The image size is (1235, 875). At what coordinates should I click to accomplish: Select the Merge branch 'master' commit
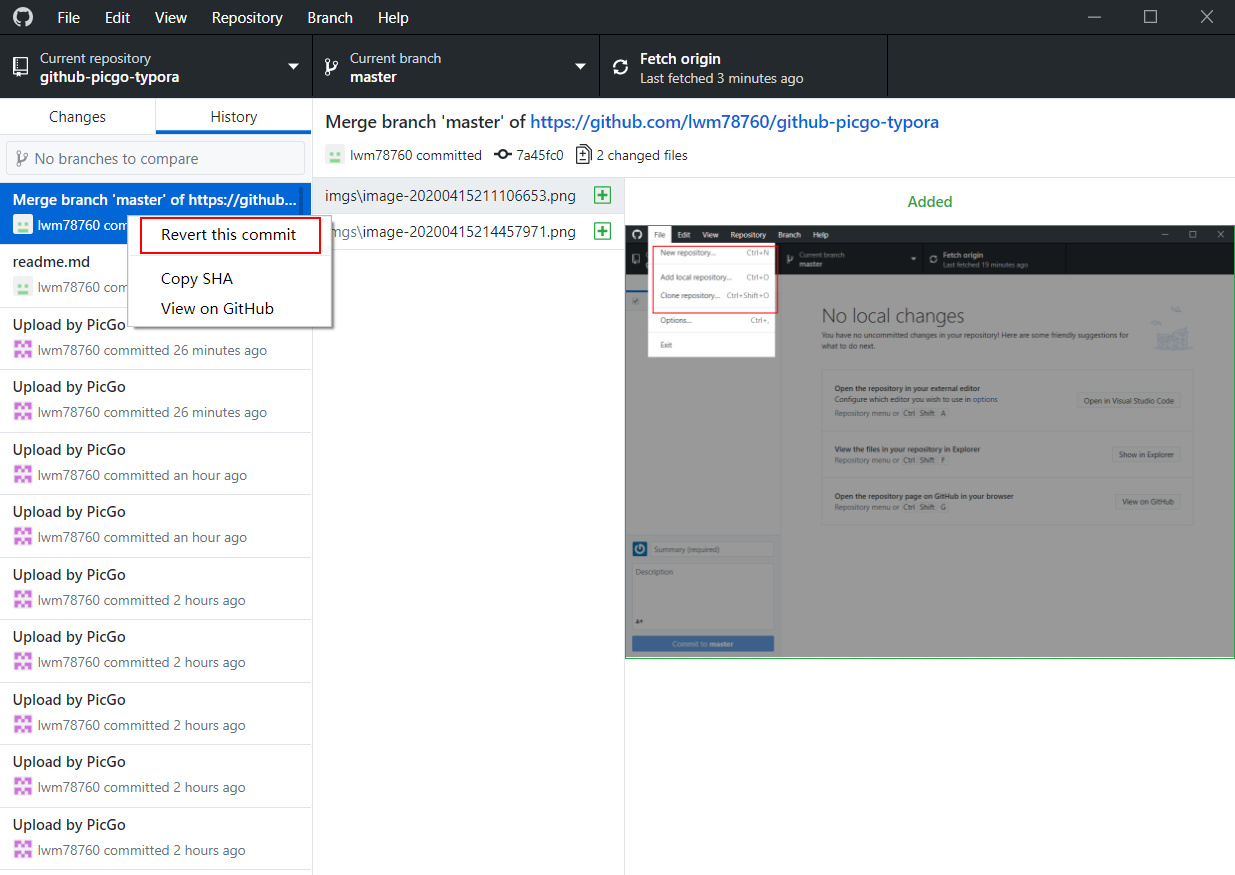[x=156, y=212]
